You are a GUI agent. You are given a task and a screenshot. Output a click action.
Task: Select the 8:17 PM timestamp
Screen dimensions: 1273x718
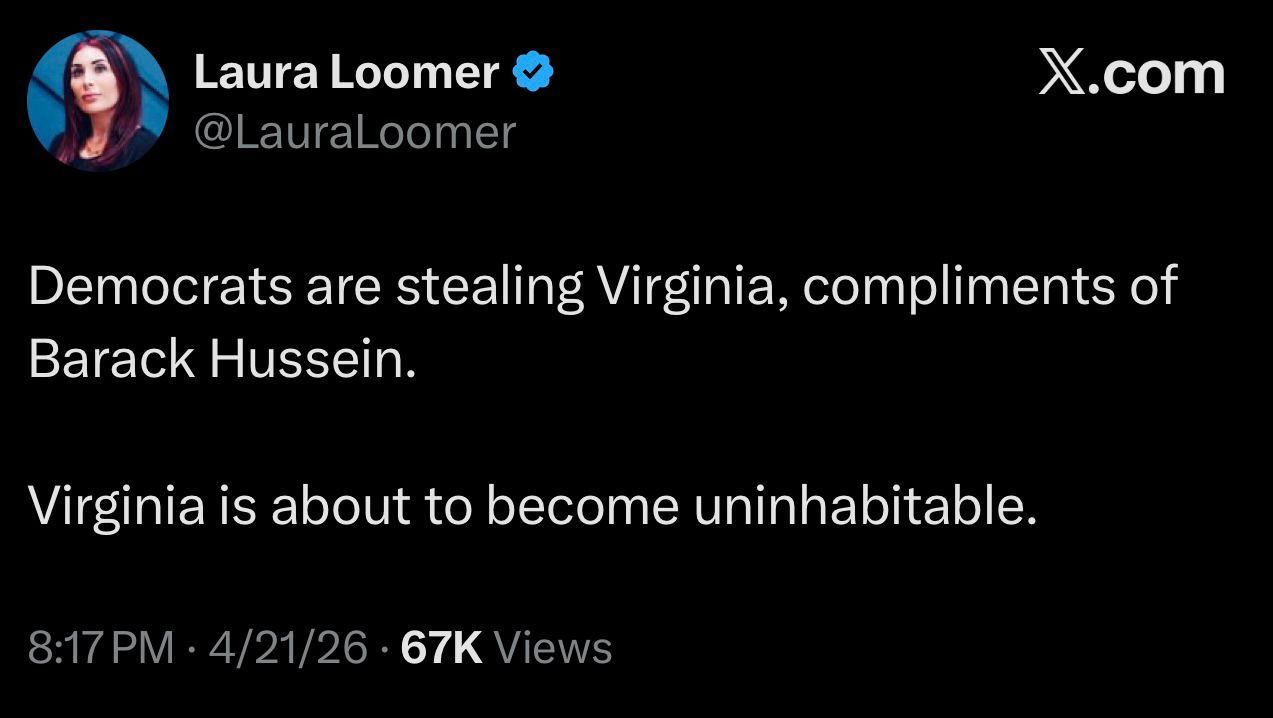(101, 648)
